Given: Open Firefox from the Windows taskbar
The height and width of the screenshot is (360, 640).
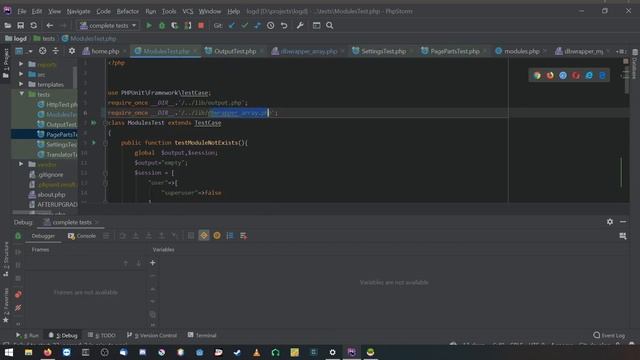Looking at the screenshot, I should click(x=47, y=352).
